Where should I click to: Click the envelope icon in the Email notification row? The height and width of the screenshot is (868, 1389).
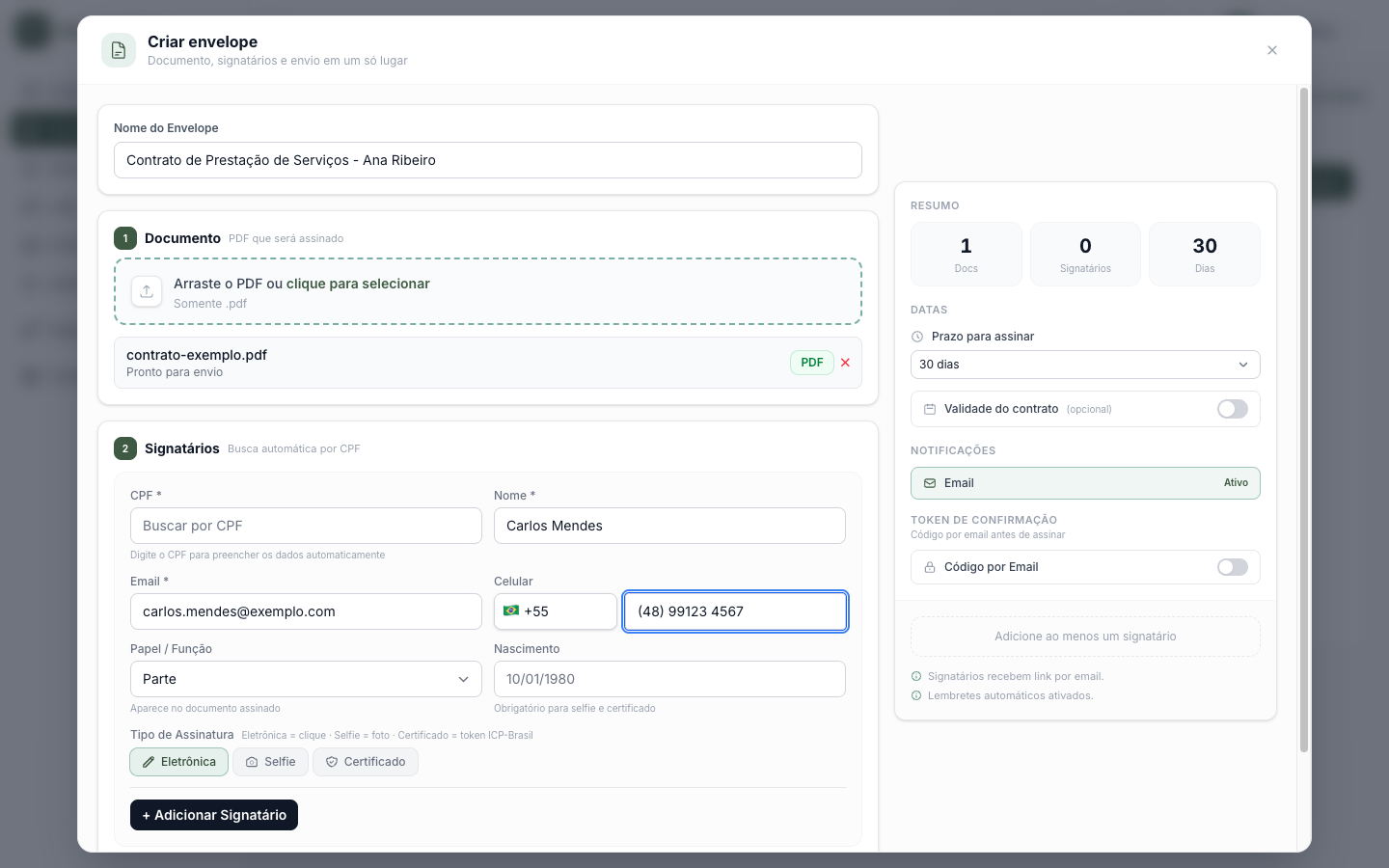(930, 483)
